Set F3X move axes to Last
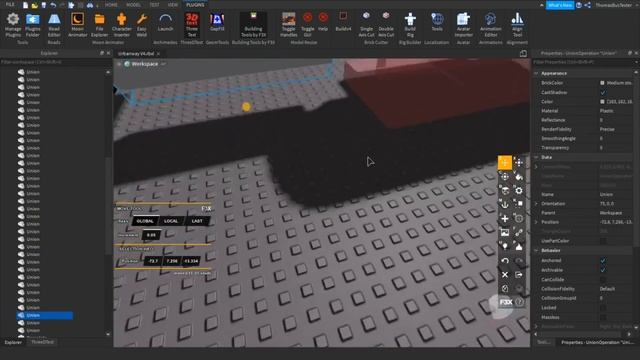 coord(197,221)
